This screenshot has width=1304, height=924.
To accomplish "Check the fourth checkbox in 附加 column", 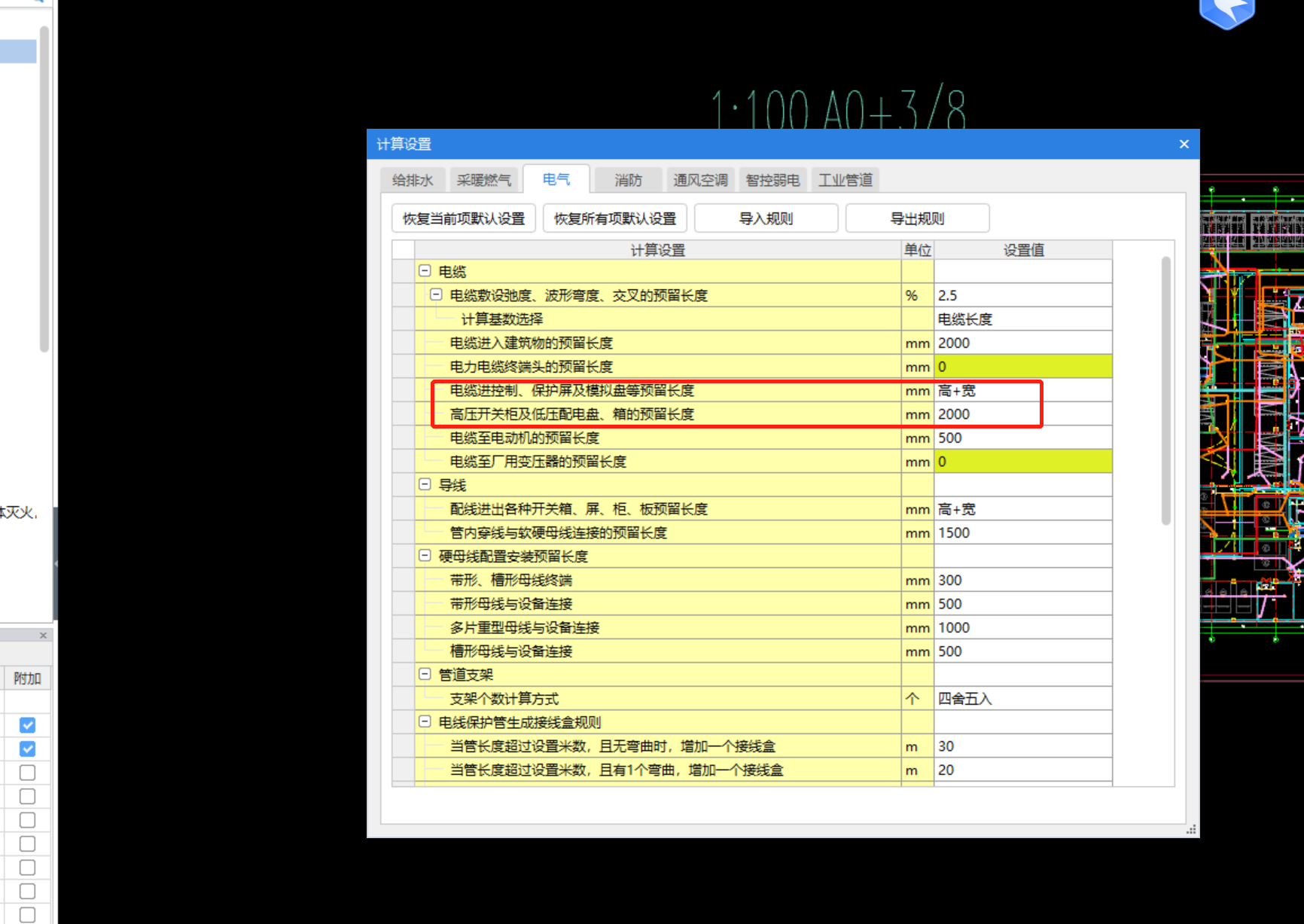I will click(x=27, y=796).
